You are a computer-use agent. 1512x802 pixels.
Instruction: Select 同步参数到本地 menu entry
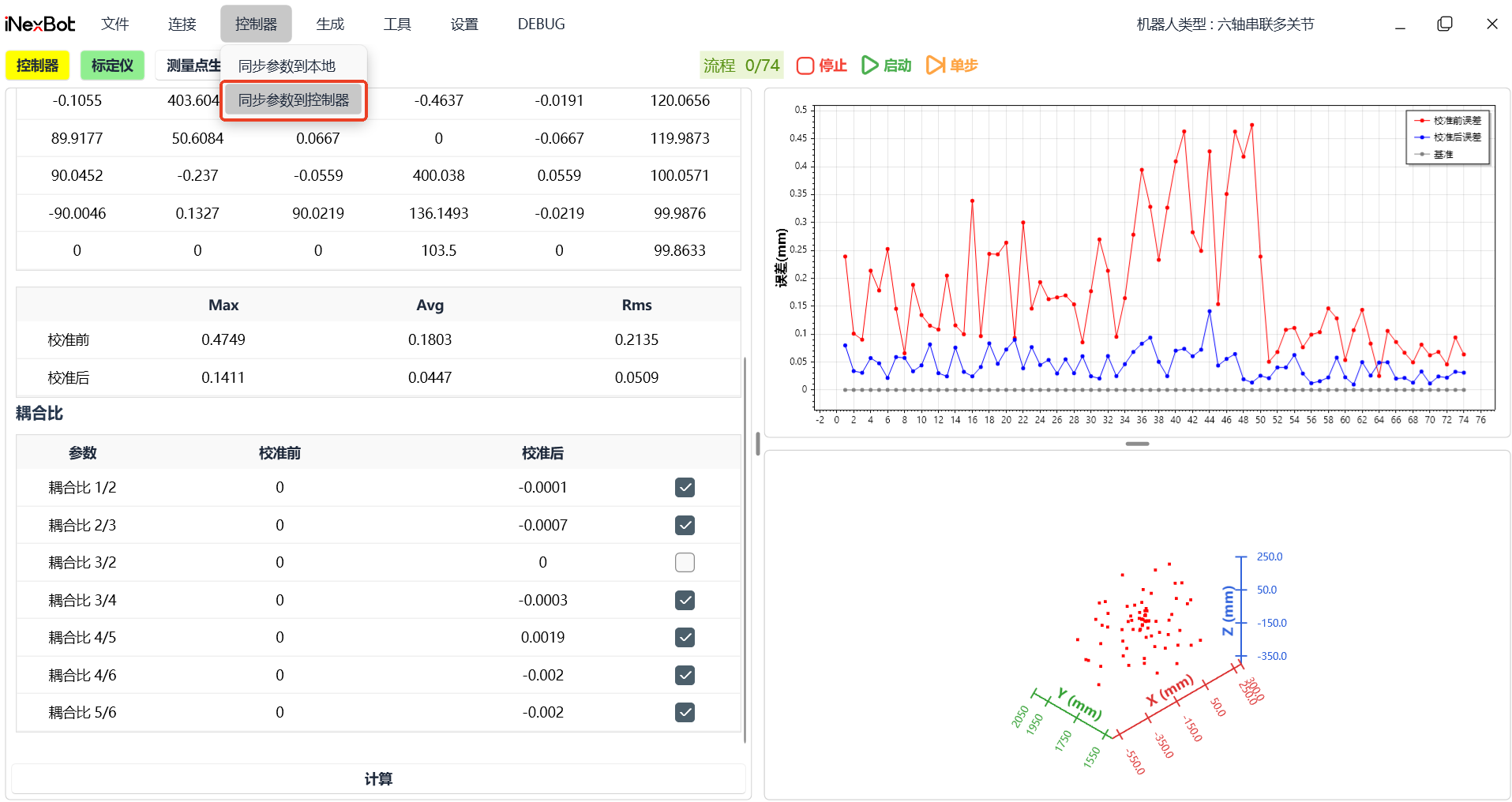pyautogui.click(x=294, y=66)
